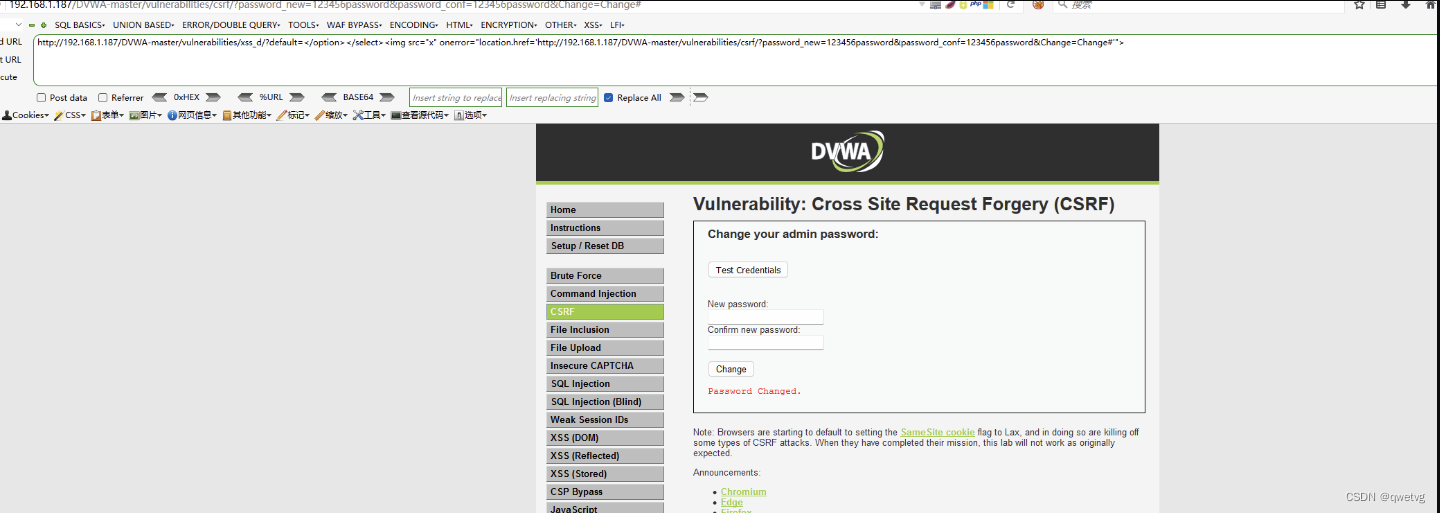This screenshot has height=513, width=1440.
Task: Uncheck the Replace All checkbox
Action: [608, 98]
